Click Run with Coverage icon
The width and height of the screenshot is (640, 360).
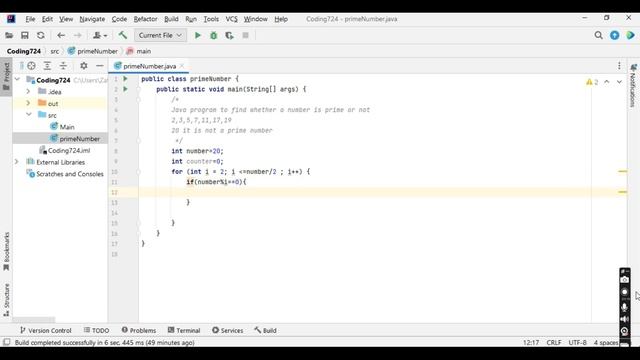pyautogui.click(x=229, y=36)
